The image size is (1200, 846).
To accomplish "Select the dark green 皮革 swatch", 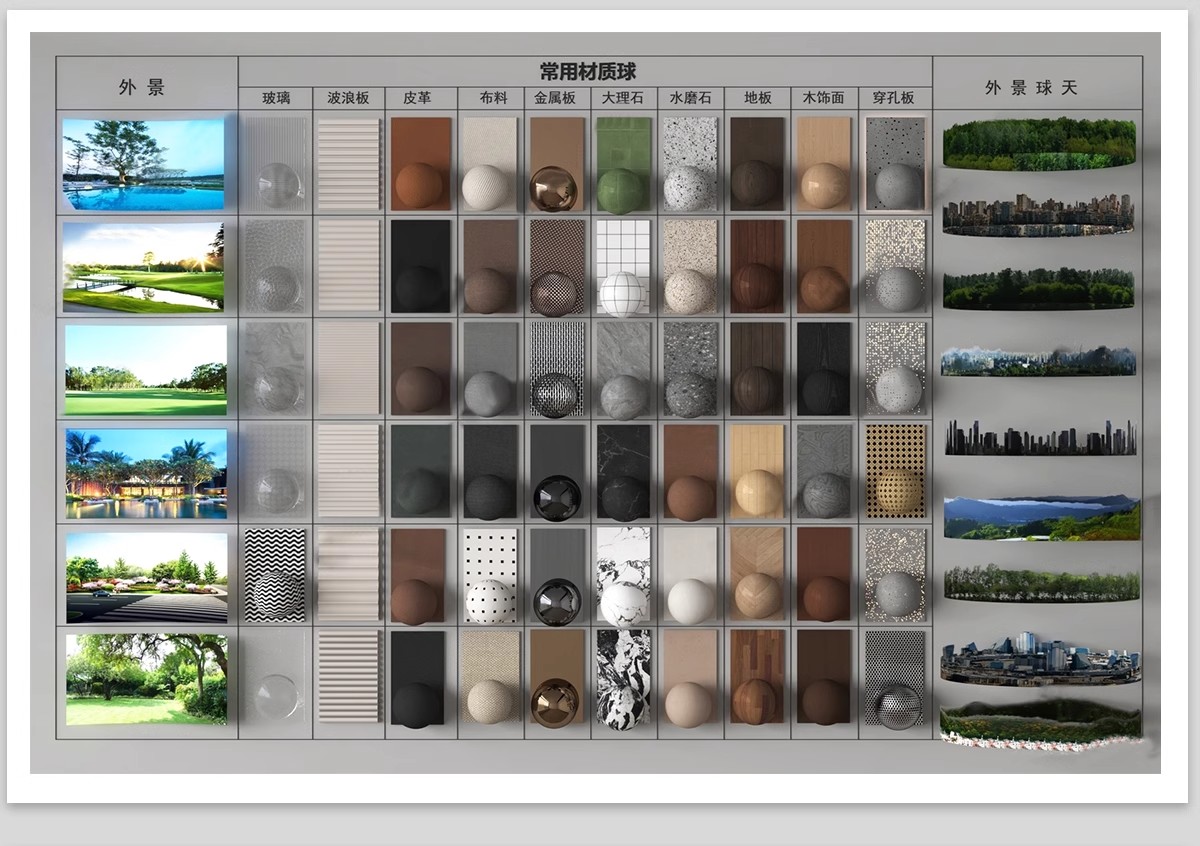I will pyautogui.click(x=418, y=471).
